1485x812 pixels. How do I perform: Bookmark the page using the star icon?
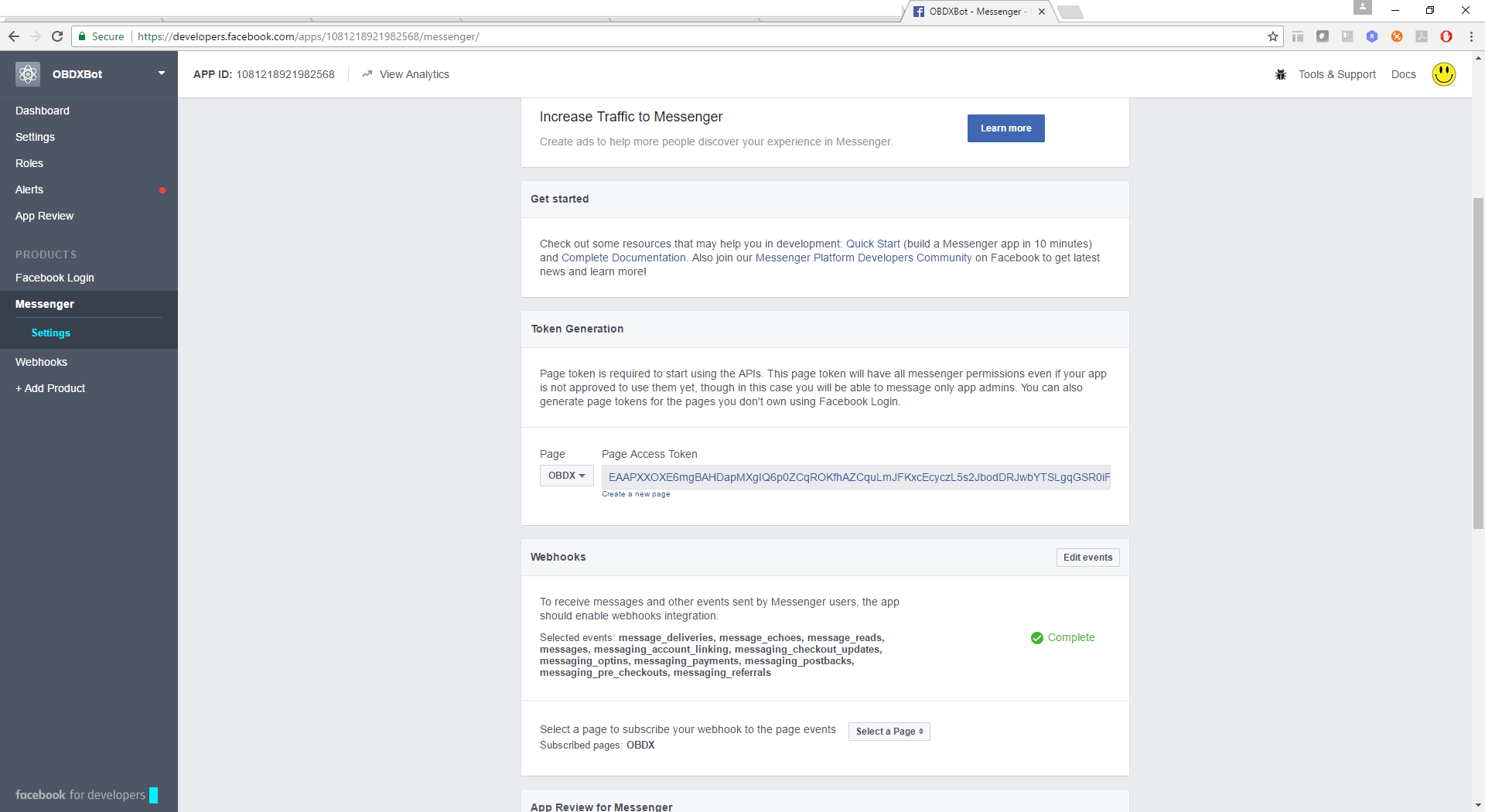coord(1272,36)
